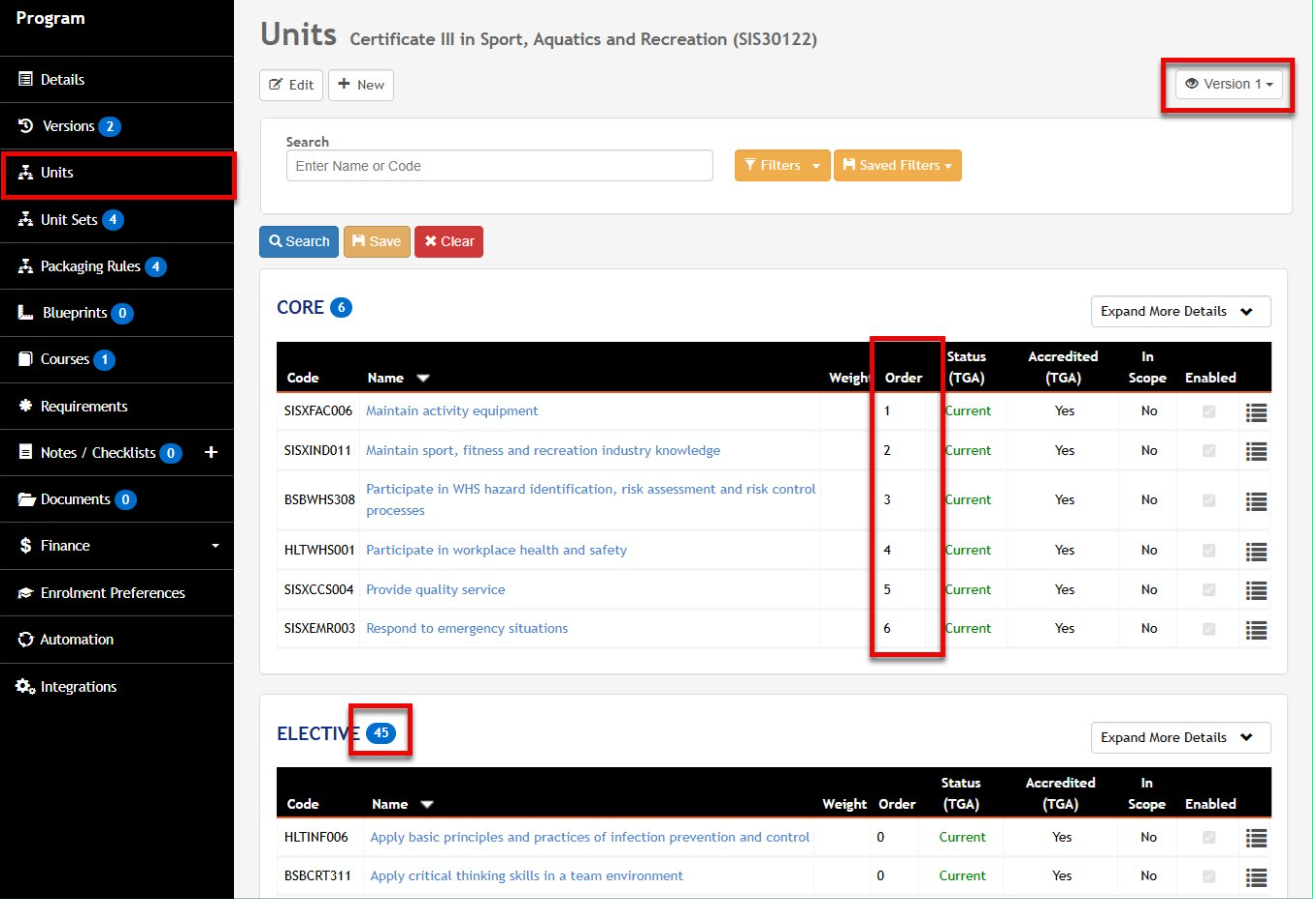
Task: Open row menu icon for HLTWHS001
Action: point(1256,551)
